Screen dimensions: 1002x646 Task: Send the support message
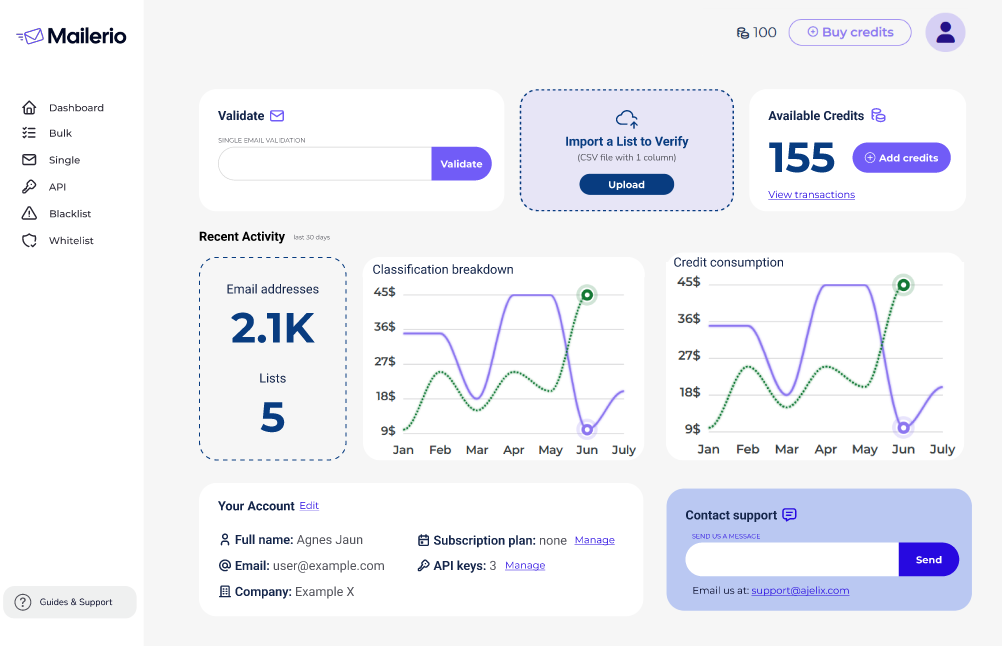tap(929, 560)
